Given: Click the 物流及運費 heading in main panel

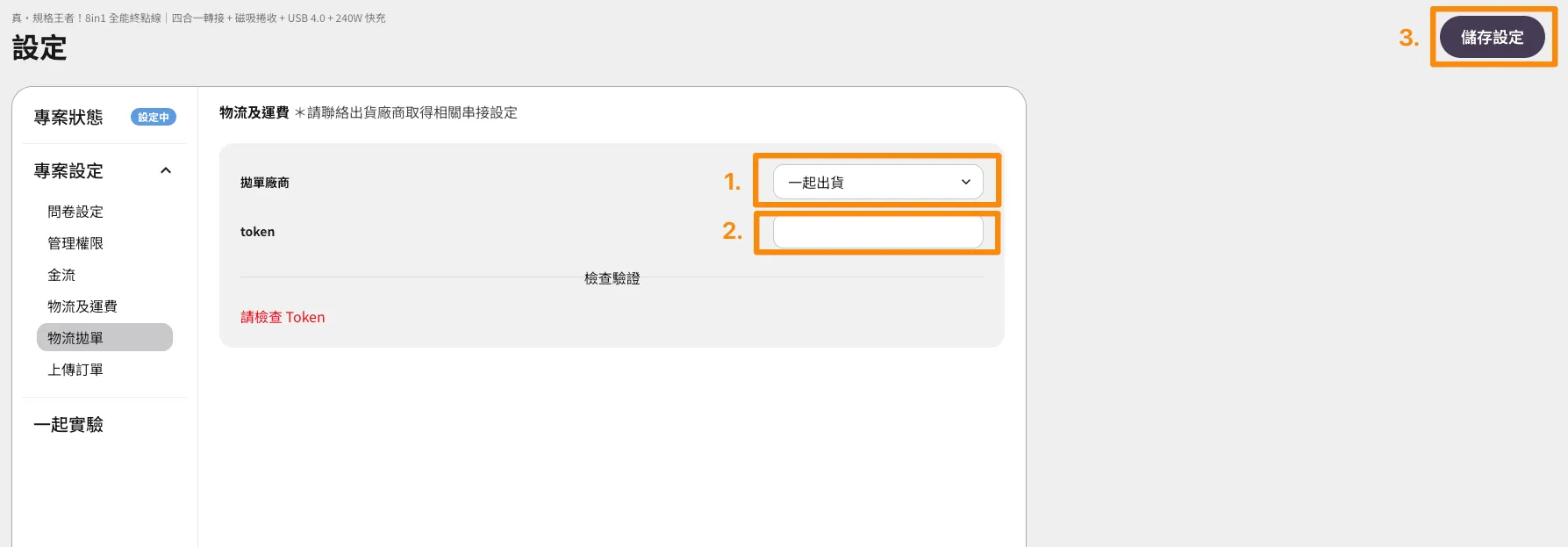Looking at the screenshot, I should (254, 112).
